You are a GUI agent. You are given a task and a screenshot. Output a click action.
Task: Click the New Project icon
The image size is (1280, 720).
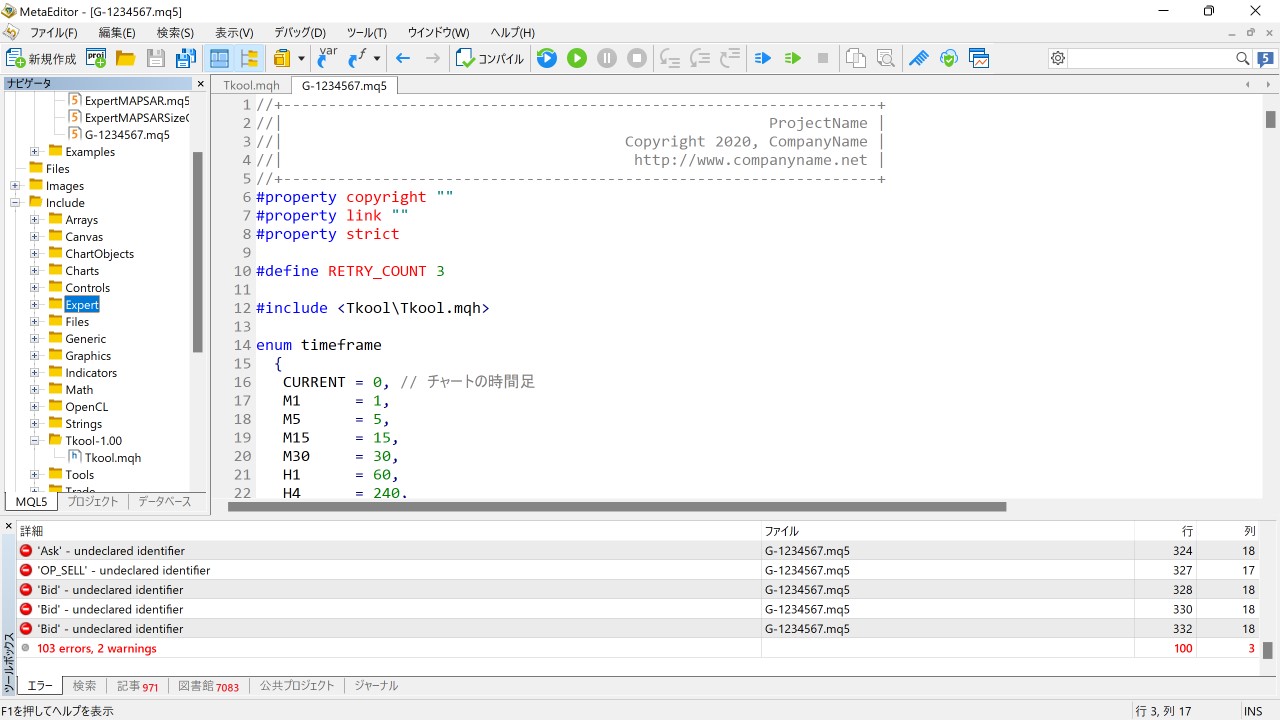(x=96, y=58)
